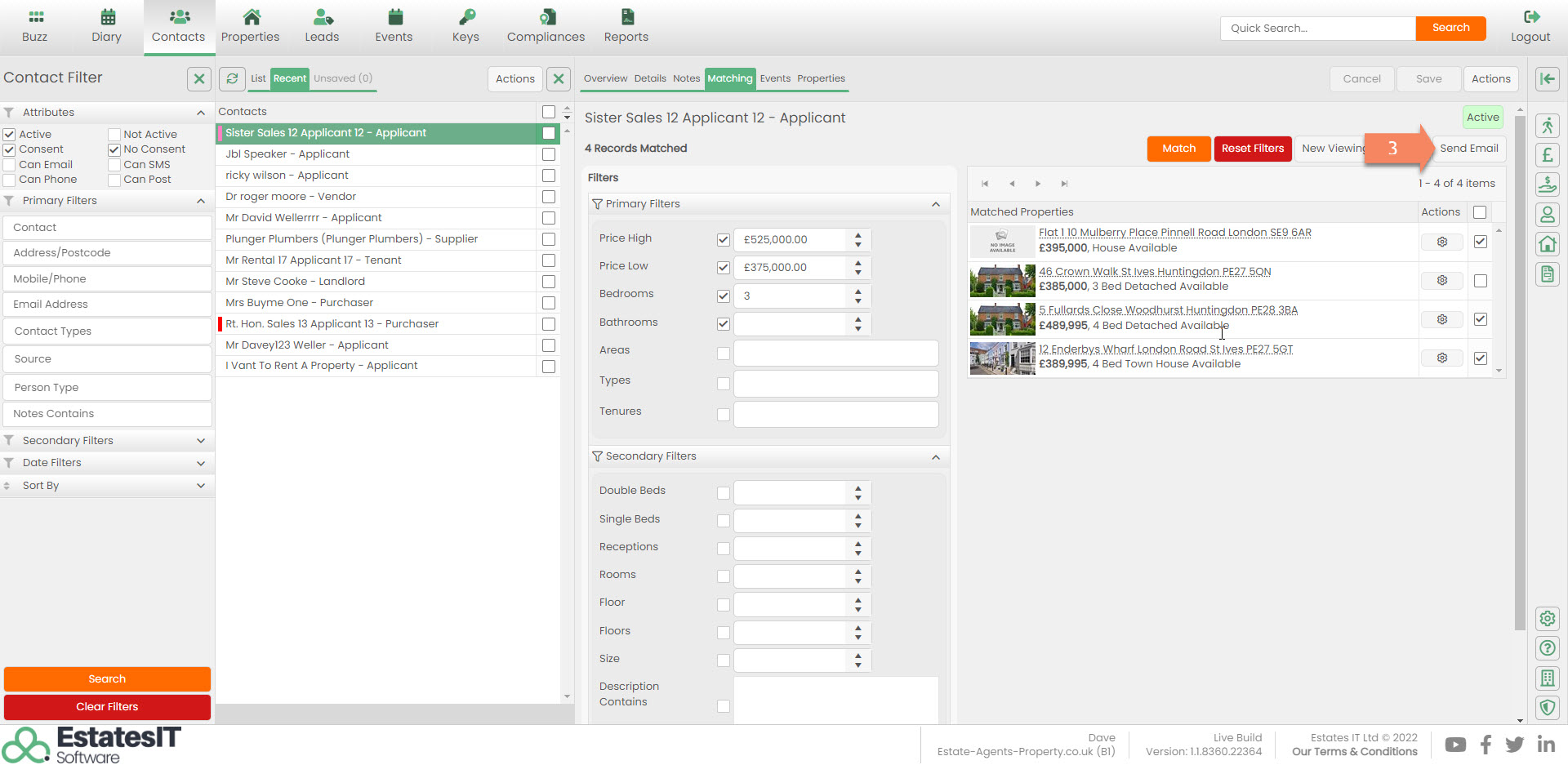Click the pound sign icon in right sidebar
Viewport: 1568px width, 765px height.
[x=1547, y=155]
